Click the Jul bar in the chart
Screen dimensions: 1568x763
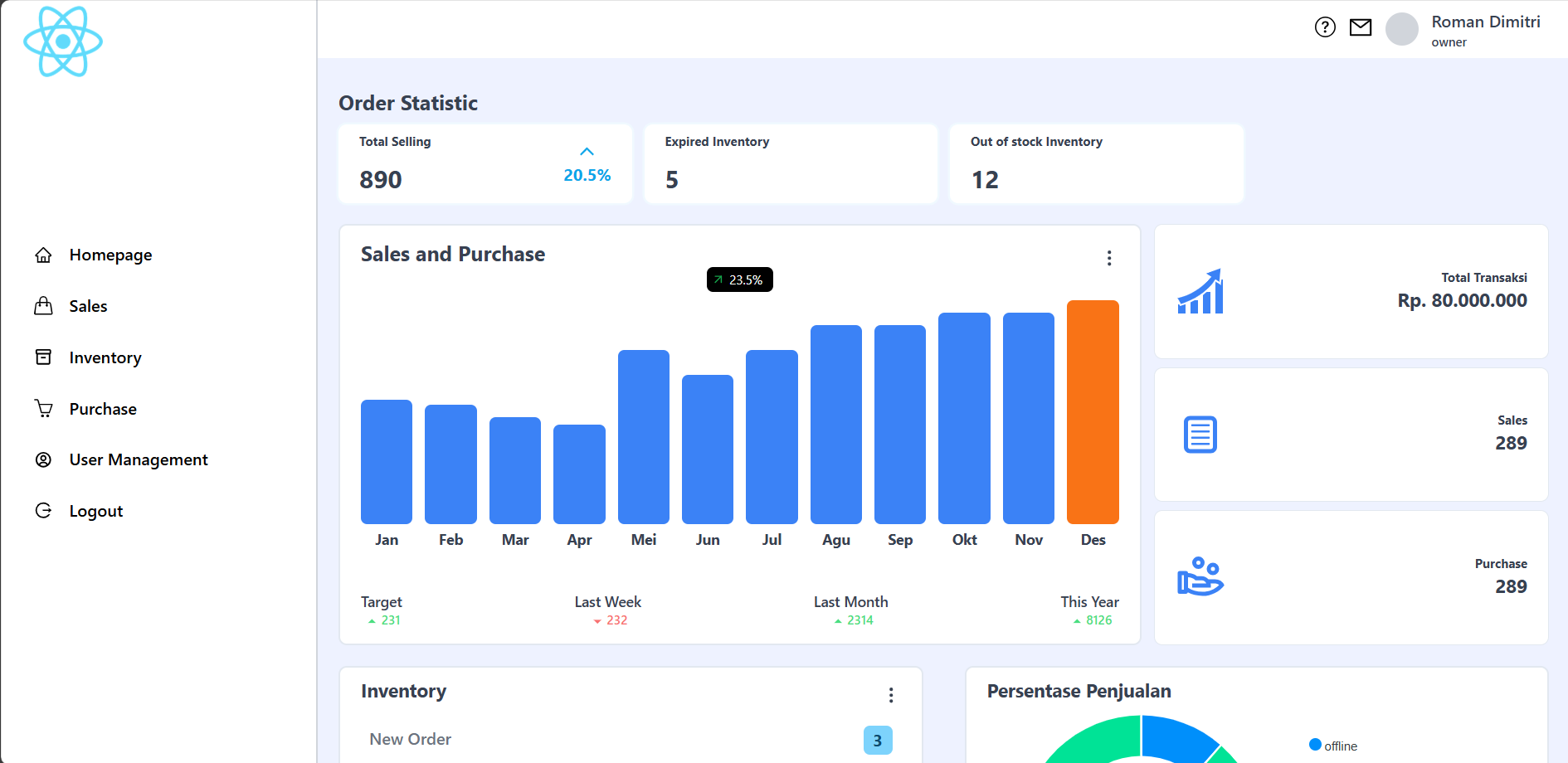pyautogui.click(x=772, y=437)
